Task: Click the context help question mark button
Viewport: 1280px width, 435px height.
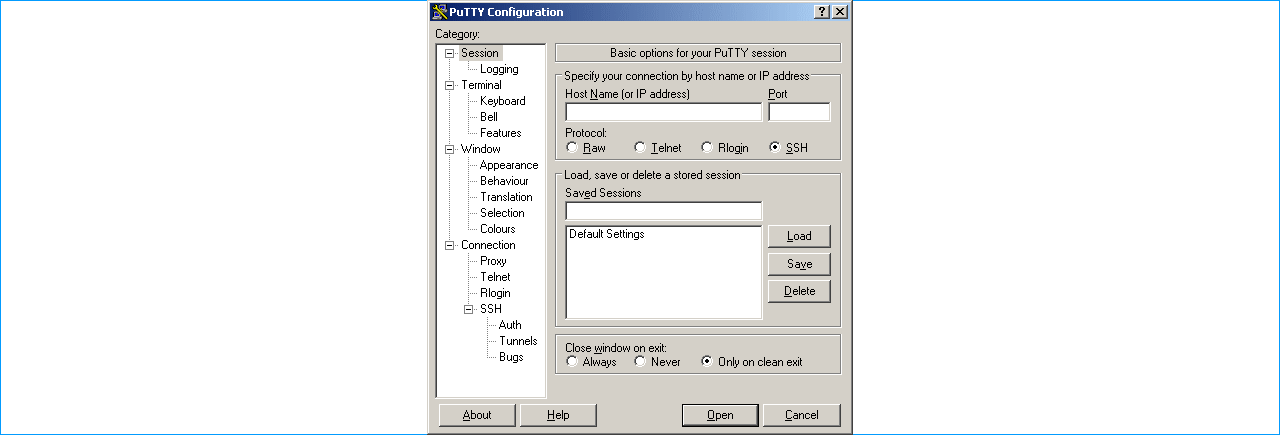Action: [x=822, y=12]
